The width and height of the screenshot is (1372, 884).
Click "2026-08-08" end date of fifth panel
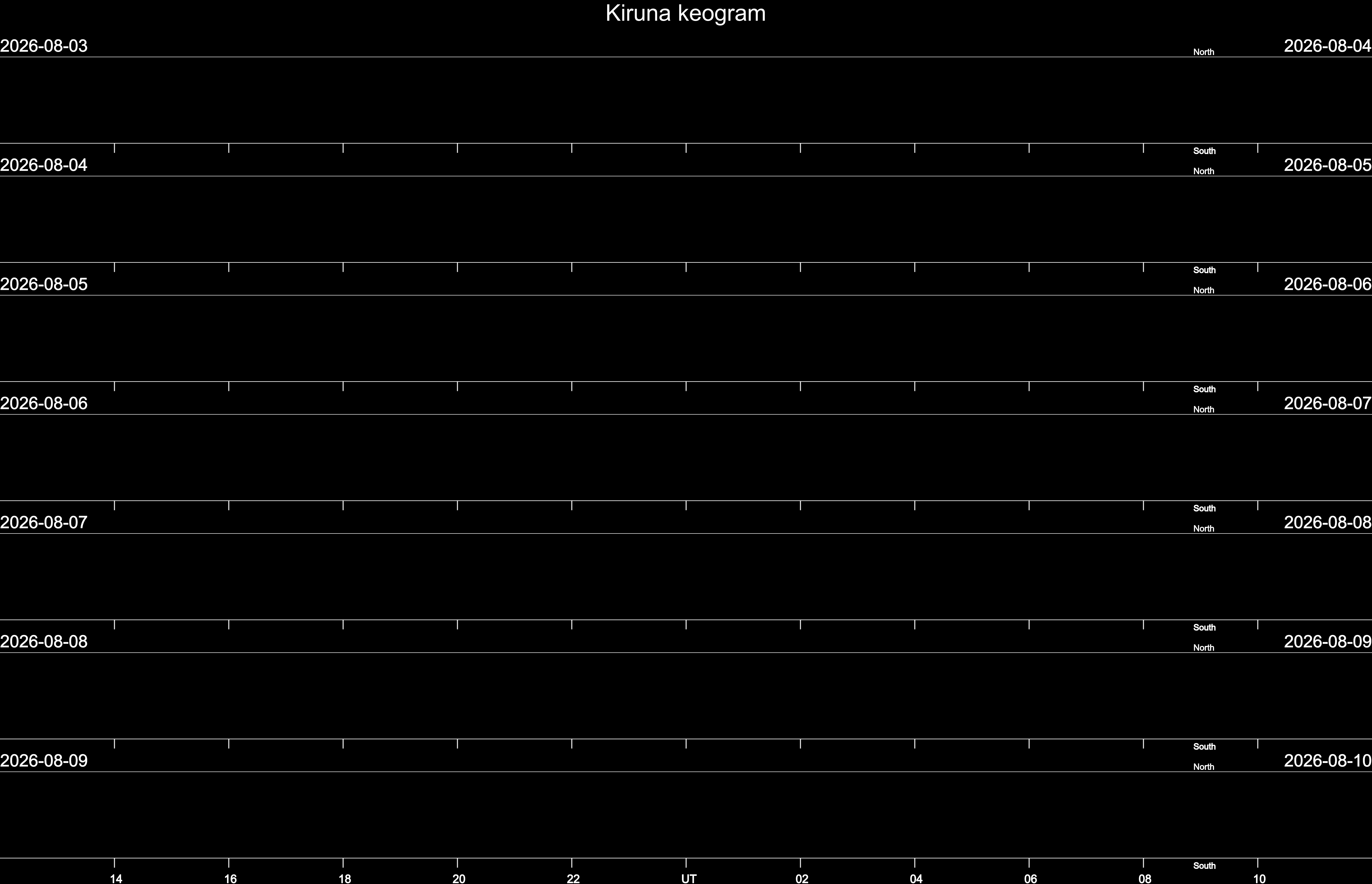click(x=1328, y=522)
